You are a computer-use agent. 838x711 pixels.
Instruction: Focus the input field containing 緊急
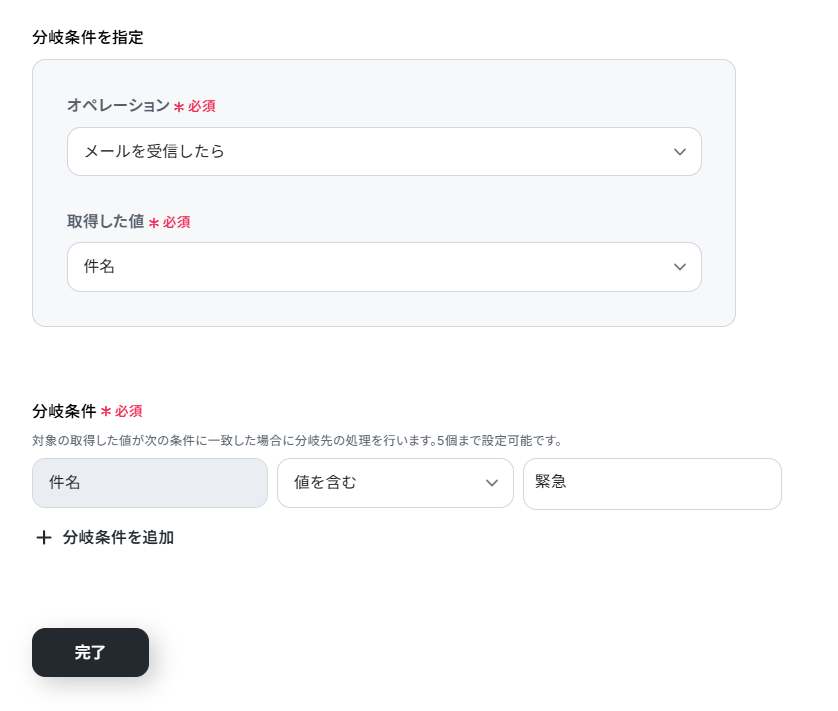(652, 483)
